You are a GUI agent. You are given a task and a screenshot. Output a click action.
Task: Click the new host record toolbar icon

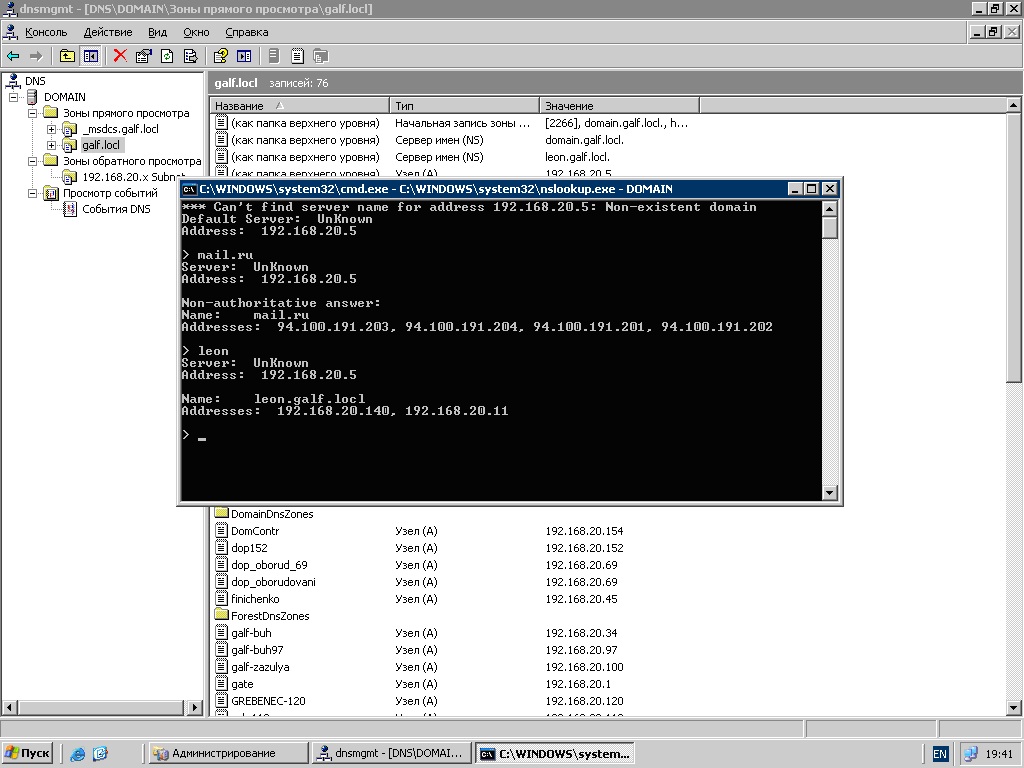pyautogui.click(x=274, y=56)
